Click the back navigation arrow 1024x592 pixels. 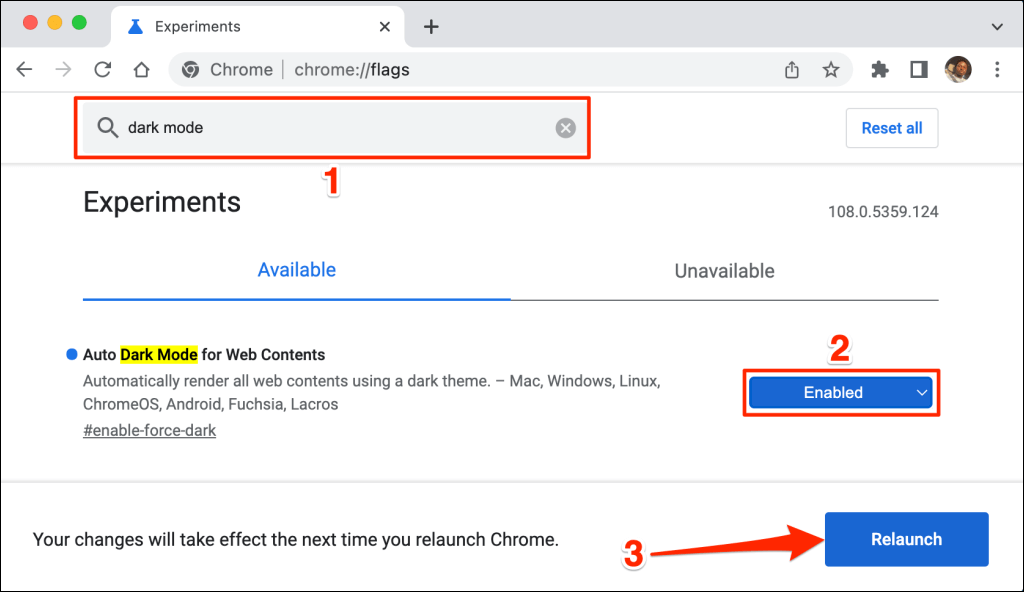25,70
